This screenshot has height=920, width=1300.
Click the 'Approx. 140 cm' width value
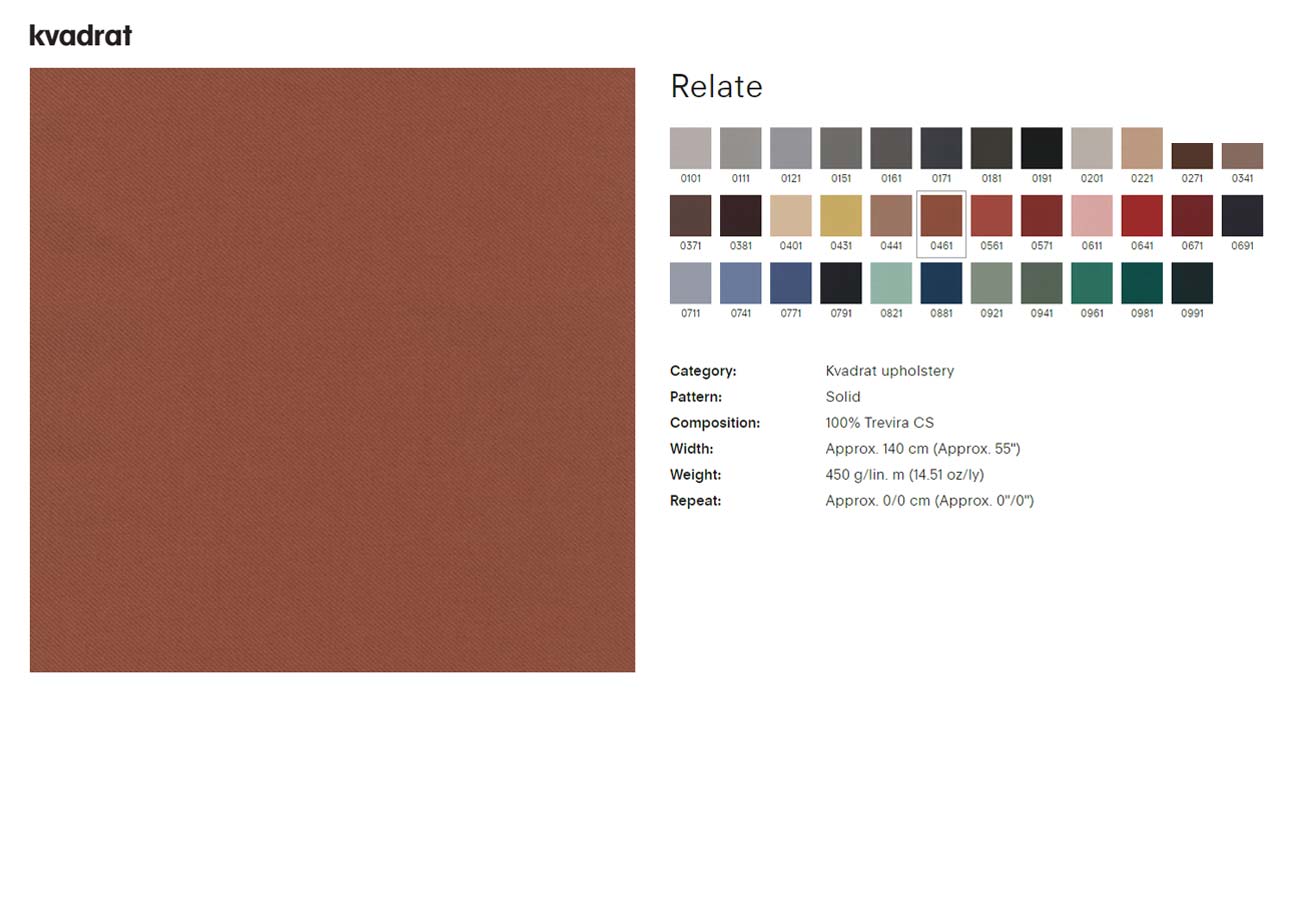[x=923, y=449]
